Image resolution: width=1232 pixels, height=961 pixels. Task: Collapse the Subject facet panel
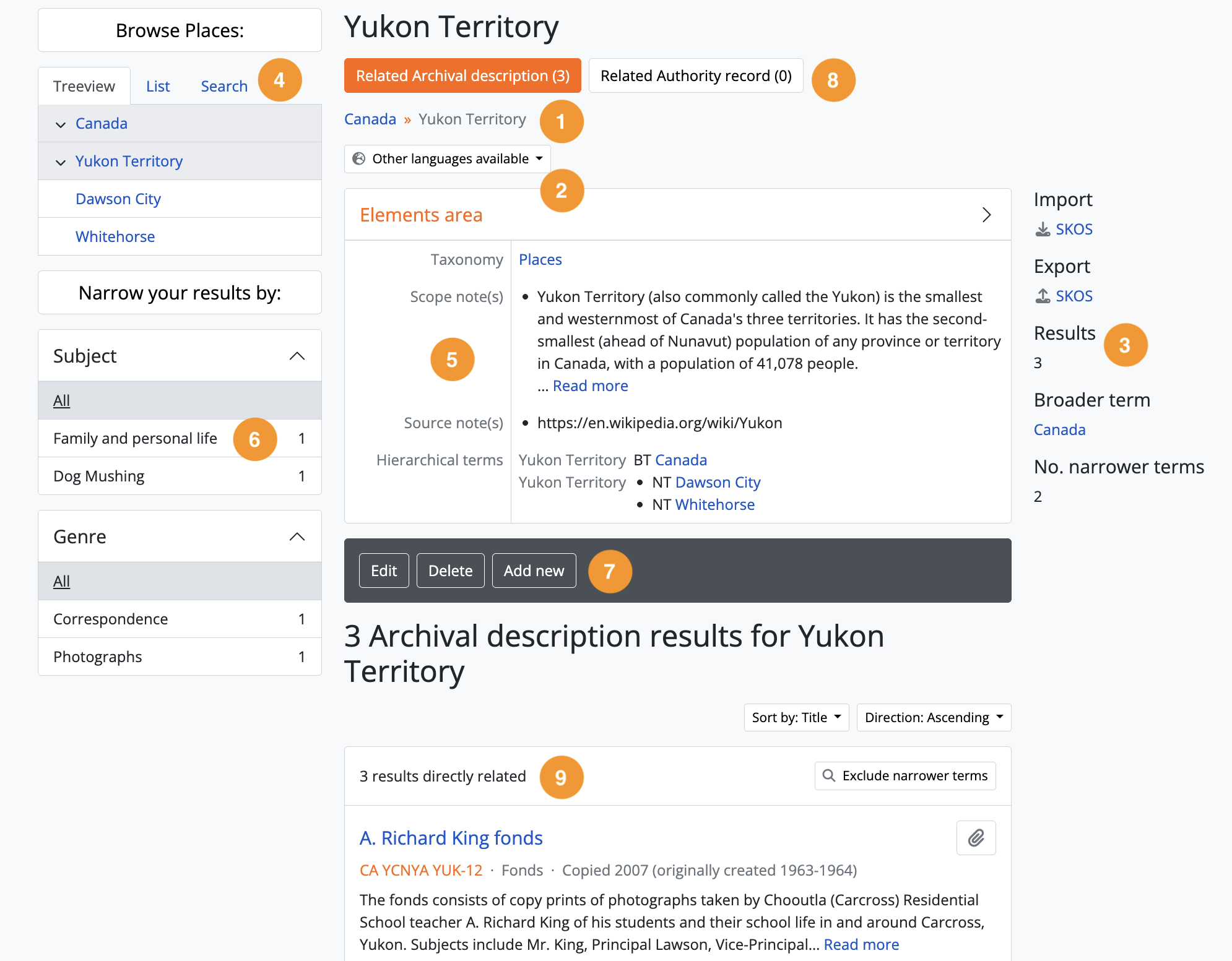[x=297, y=356]
